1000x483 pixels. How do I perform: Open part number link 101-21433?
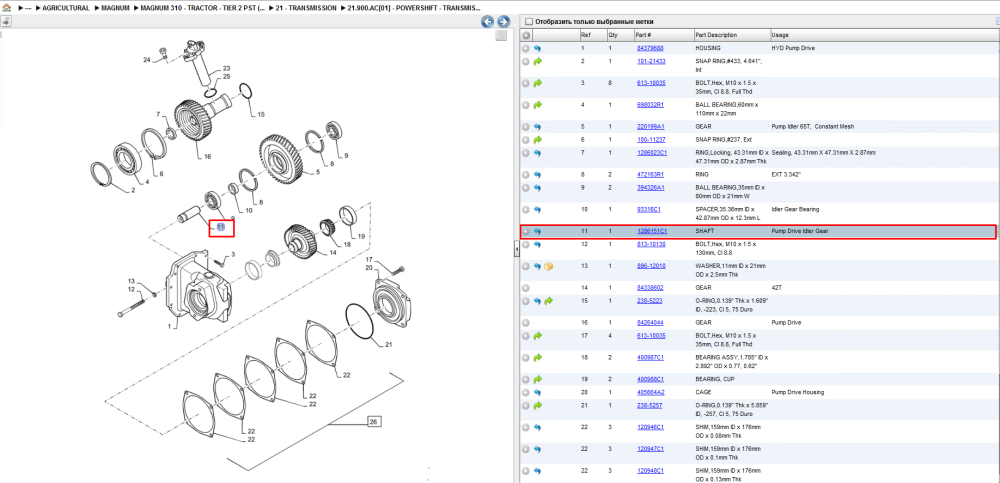(651, 61)
